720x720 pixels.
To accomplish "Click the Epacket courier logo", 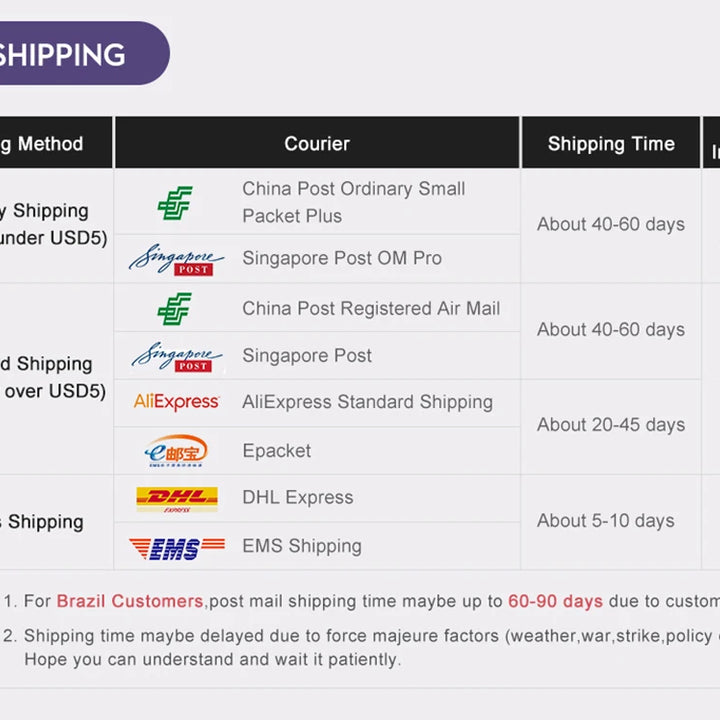I will click(176, 451).
